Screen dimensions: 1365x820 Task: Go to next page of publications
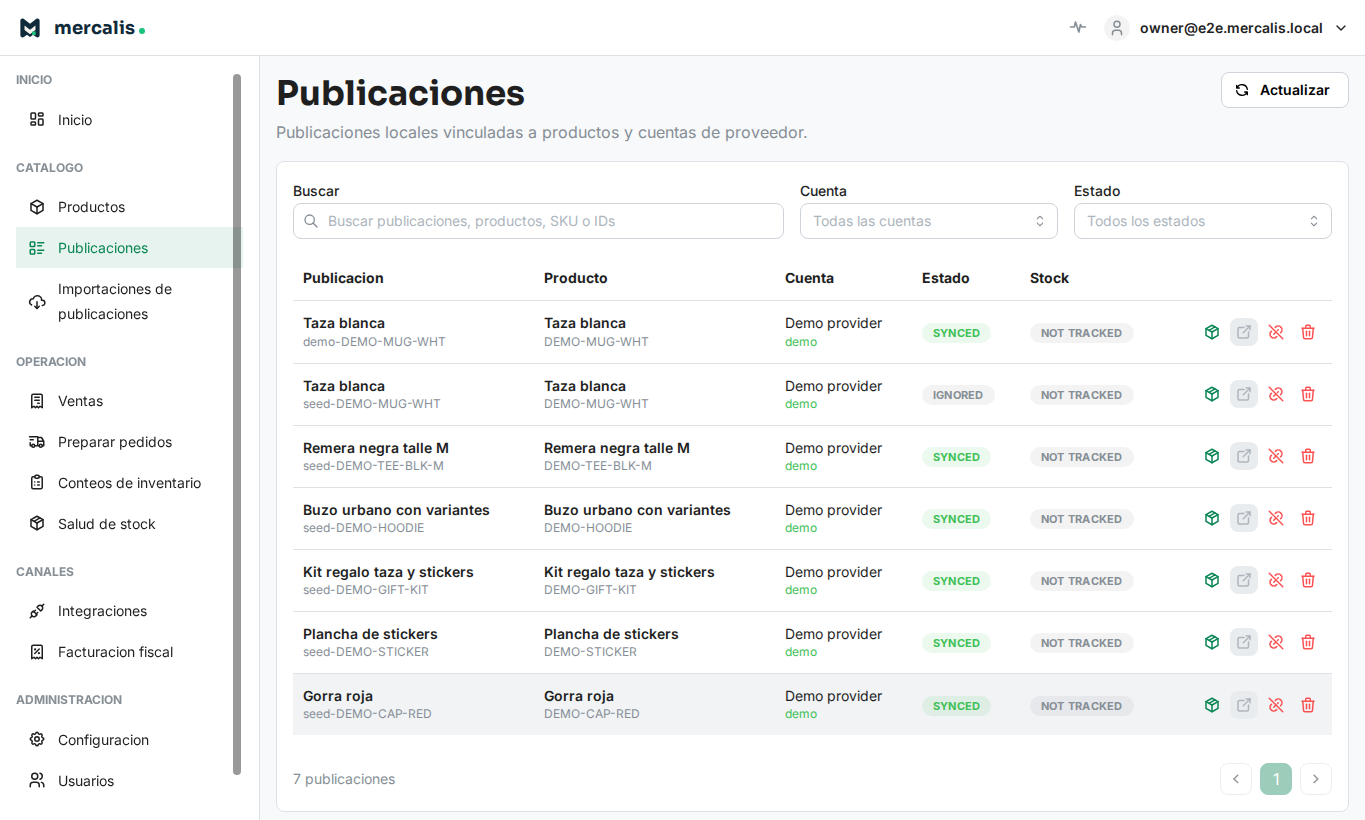click(1316, 779)
